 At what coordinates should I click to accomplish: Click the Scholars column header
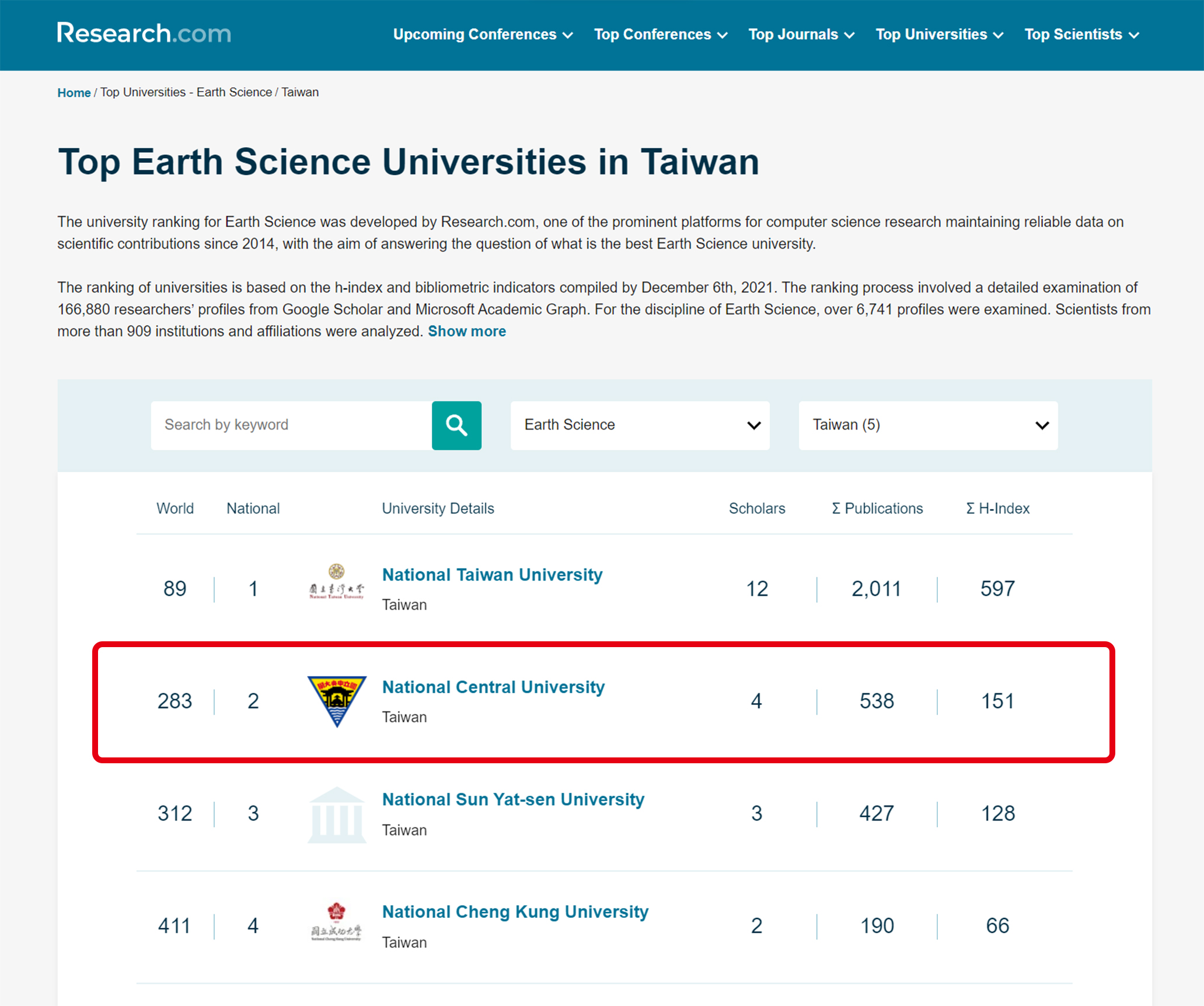click(x=757, y=508)
